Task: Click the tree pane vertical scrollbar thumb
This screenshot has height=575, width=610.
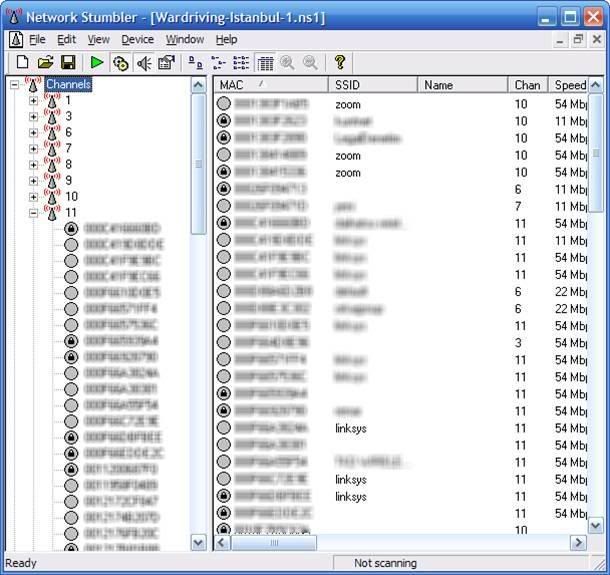Action: click(198, 164)
